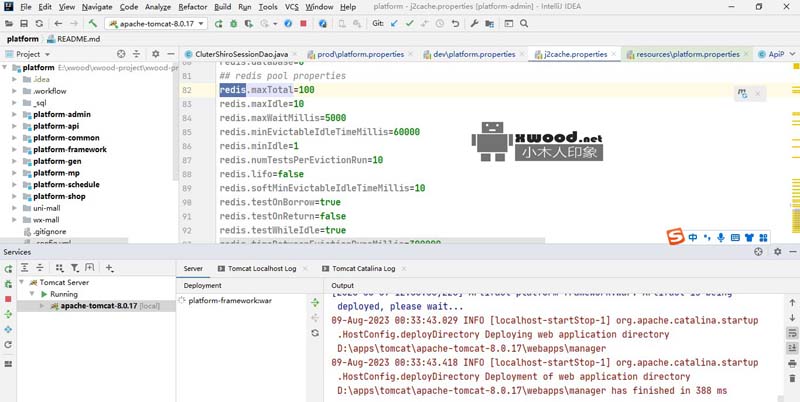The width and height of the screenshot is (800, 402).
Task: Click the Synchronize toolbar icon
Action: [39, 23]
